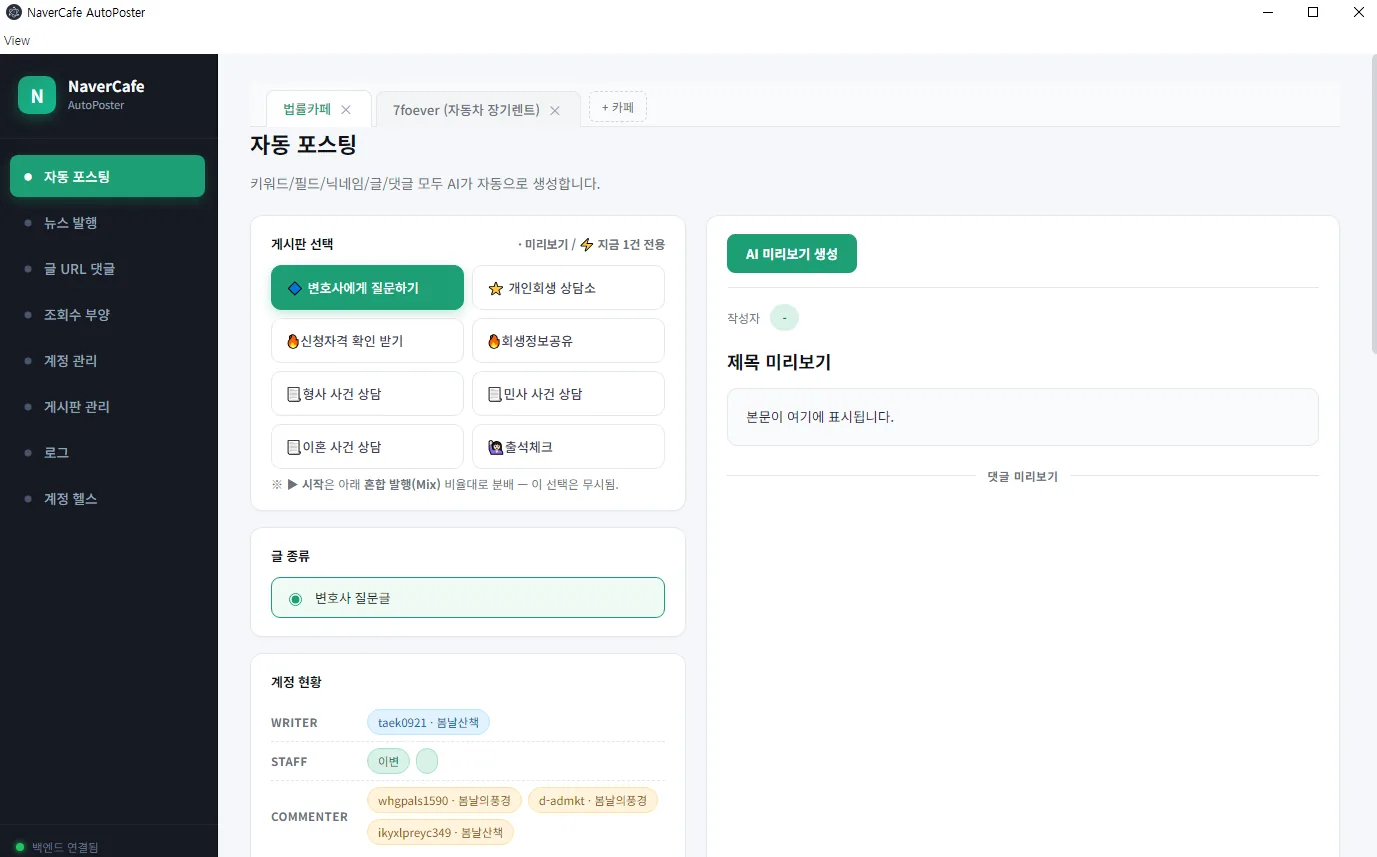Click the document icon on 형사 사건 상담
Viewport: 1377px width, 857px height.
tap(293, 394)
